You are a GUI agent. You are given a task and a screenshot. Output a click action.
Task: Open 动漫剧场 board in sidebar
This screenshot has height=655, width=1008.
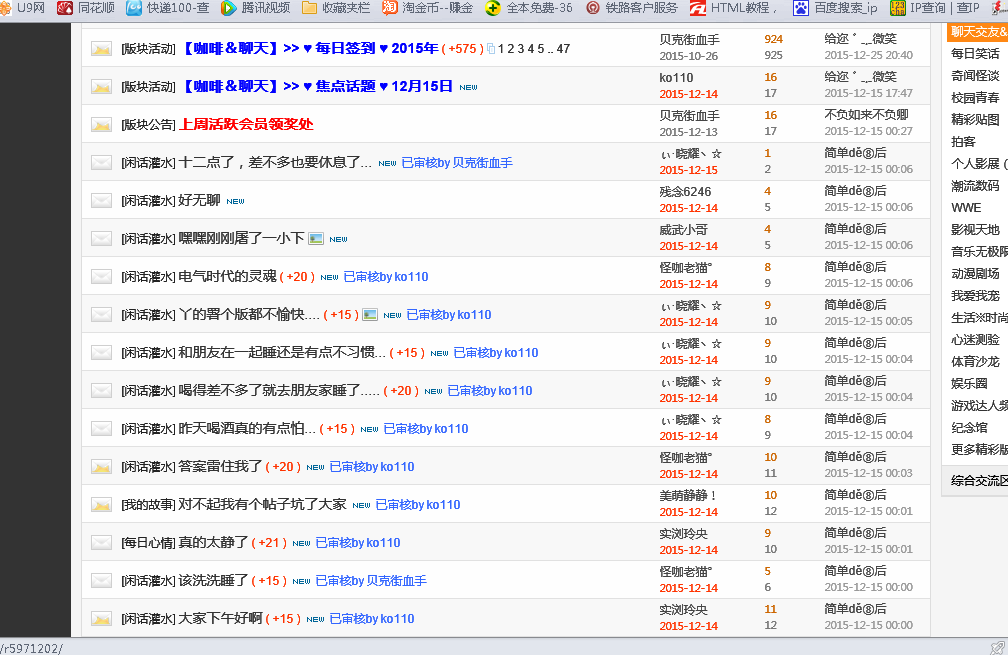coord(975,274)
